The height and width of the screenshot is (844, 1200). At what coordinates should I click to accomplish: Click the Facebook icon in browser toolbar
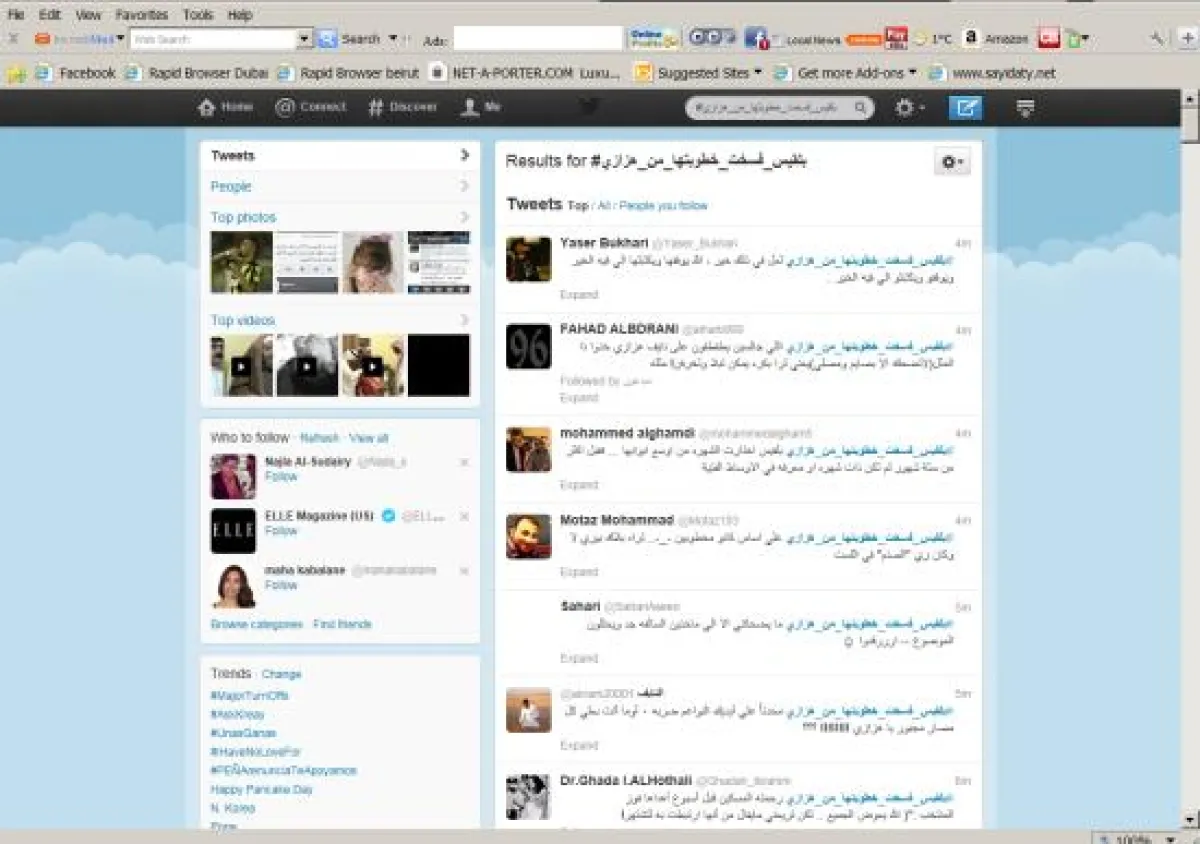(x=755, y=39)
